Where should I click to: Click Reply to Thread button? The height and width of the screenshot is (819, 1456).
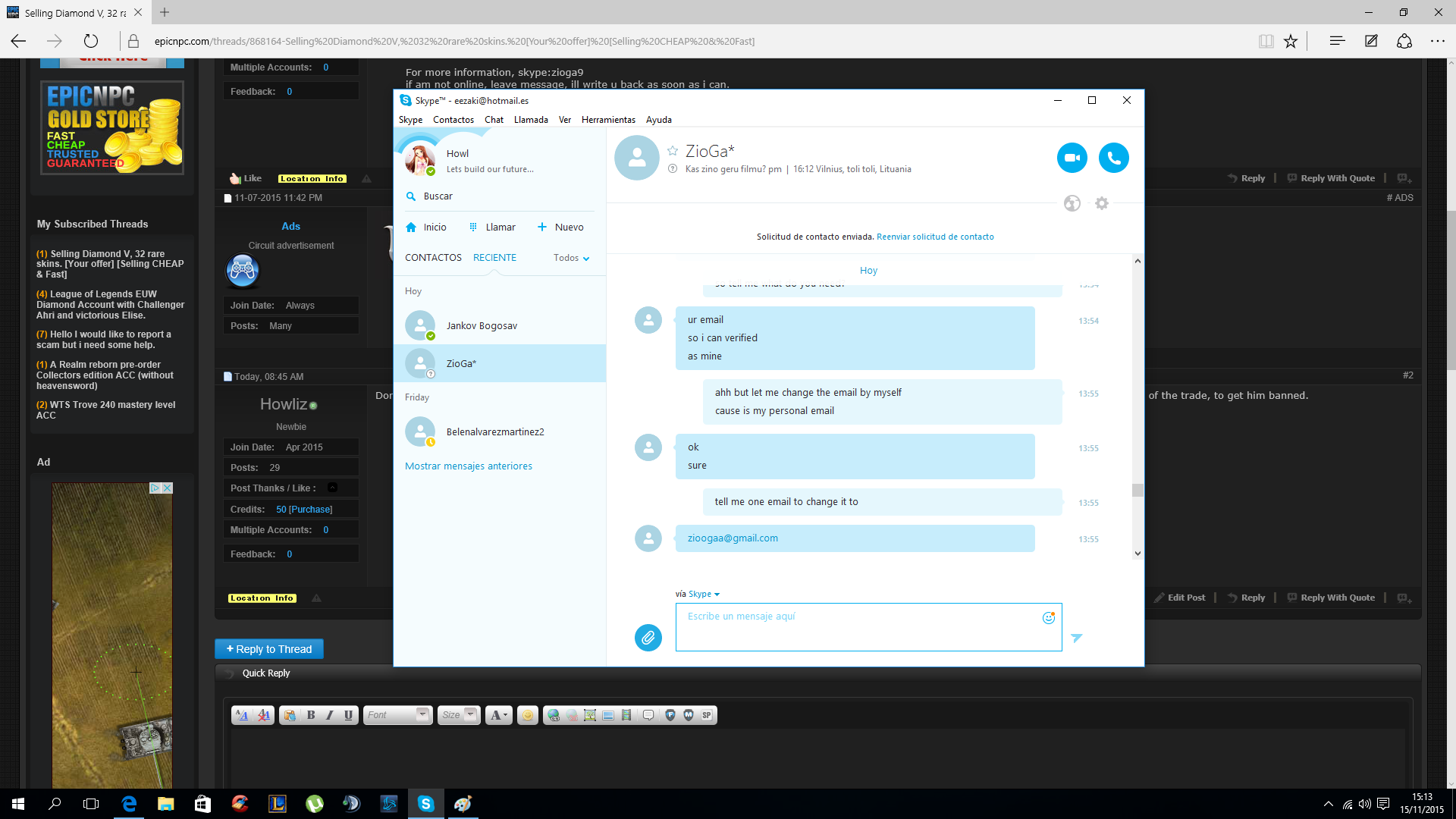[269, 649]
